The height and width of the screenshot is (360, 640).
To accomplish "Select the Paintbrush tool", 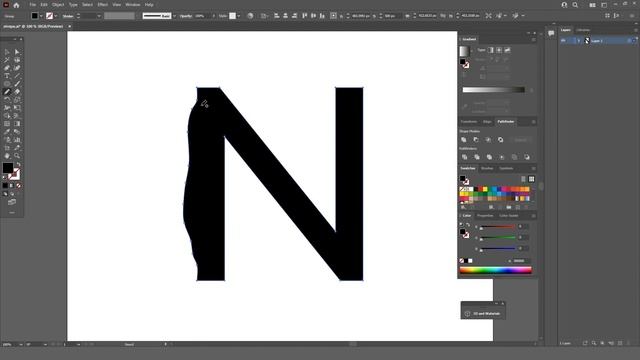I will (17, 84).
